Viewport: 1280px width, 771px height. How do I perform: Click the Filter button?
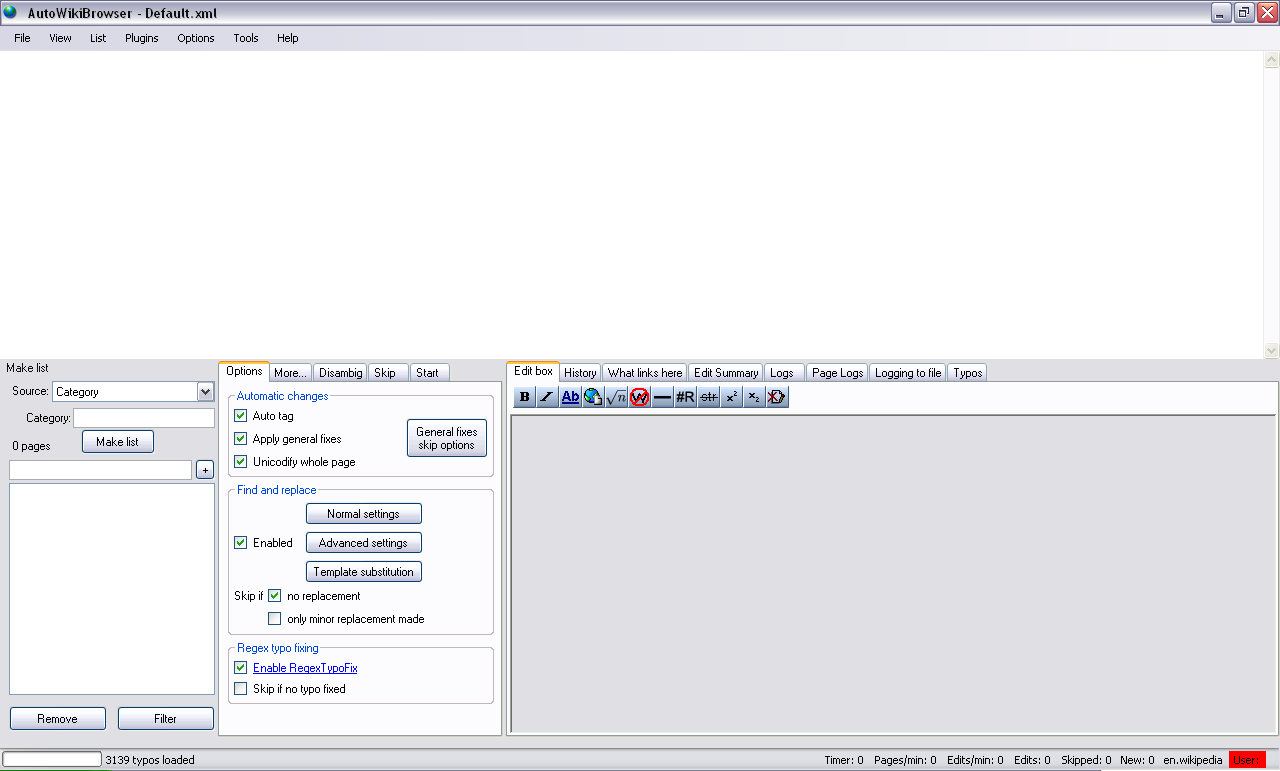point(166,718)
